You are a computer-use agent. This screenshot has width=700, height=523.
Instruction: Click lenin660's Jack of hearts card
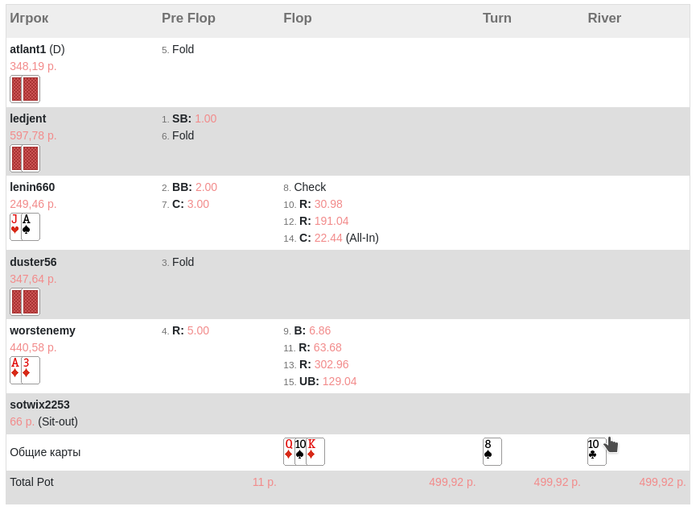[15, 227]
